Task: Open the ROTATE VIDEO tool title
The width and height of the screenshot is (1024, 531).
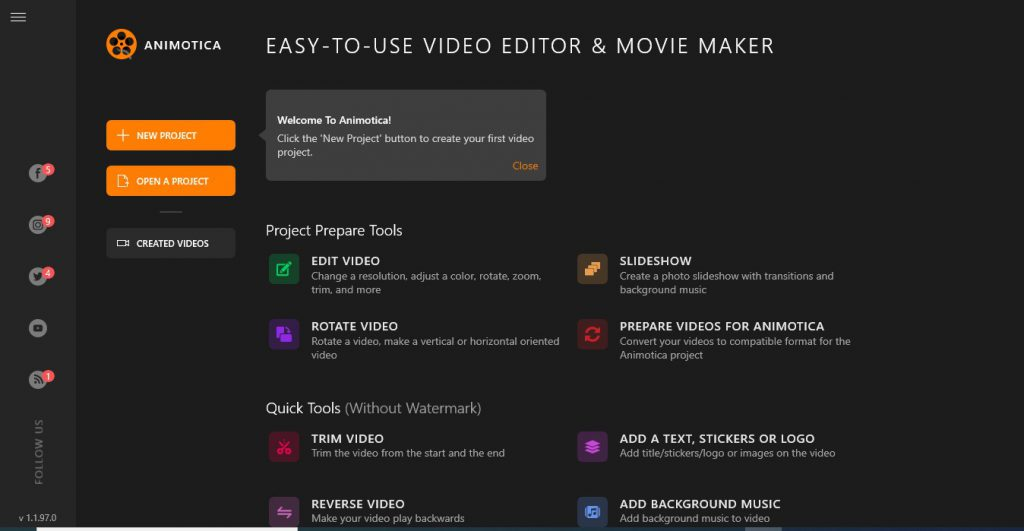Action: 355,326
